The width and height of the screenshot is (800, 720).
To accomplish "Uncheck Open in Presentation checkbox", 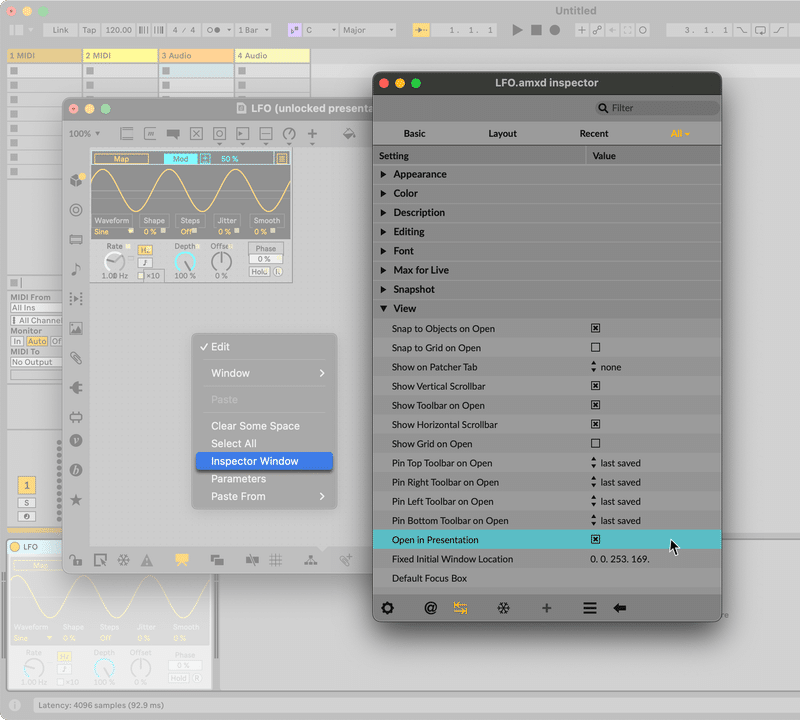I will (x=595, y=539).
